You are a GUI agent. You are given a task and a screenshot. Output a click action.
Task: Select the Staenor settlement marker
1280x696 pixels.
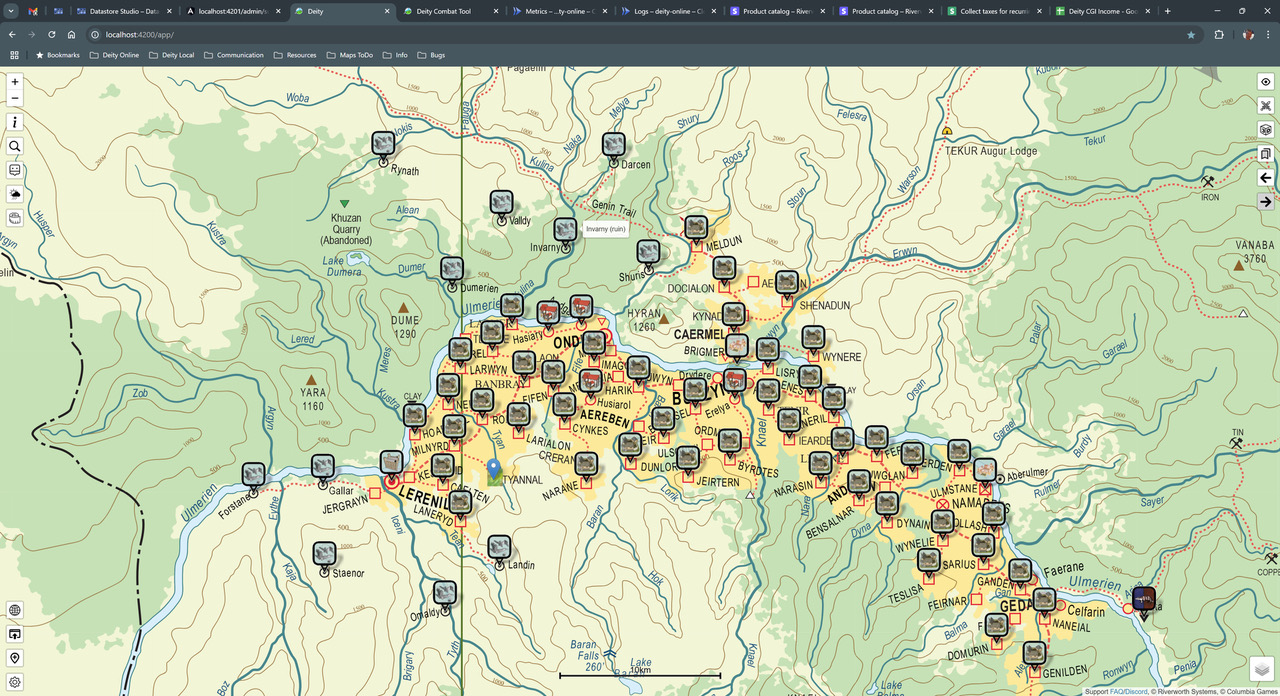(x=324, y=556)
